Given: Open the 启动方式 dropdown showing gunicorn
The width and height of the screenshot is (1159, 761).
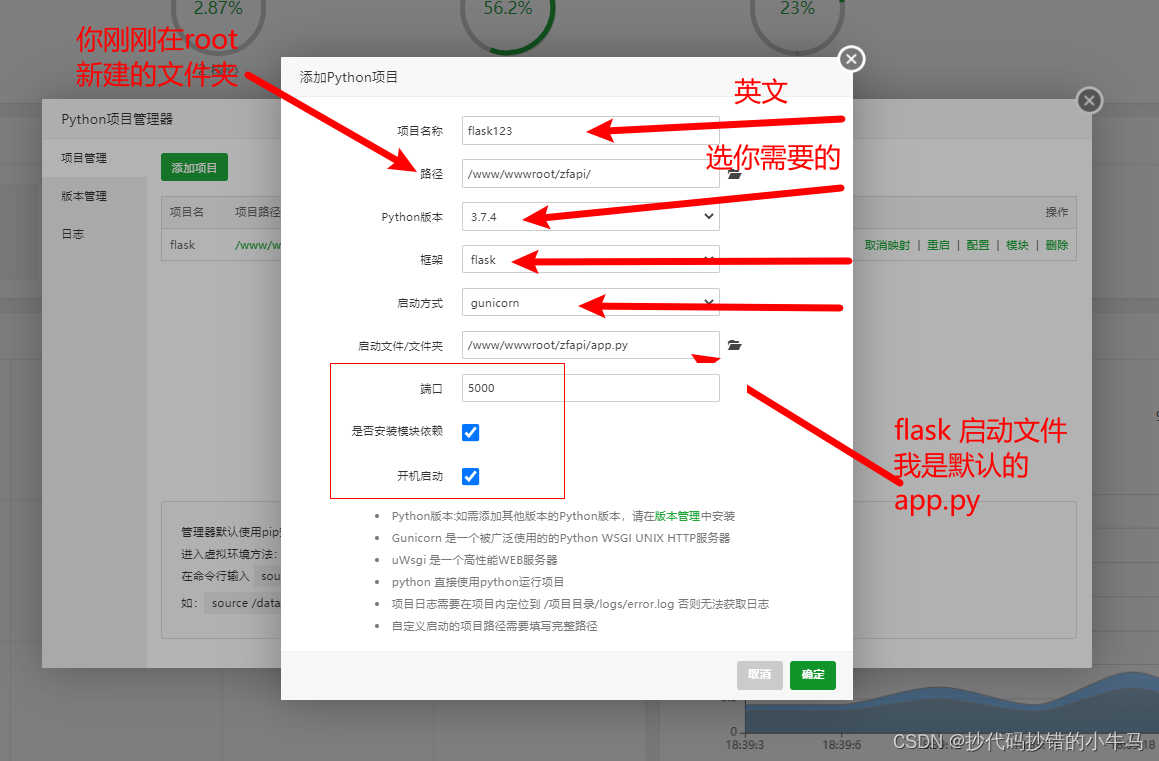Looking at the screenshot, I should (x=591, y=302).
